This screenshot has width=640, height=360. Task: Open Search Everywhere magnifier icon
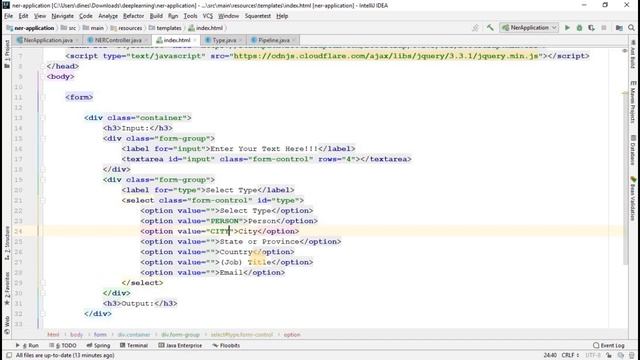coord(631,28)
